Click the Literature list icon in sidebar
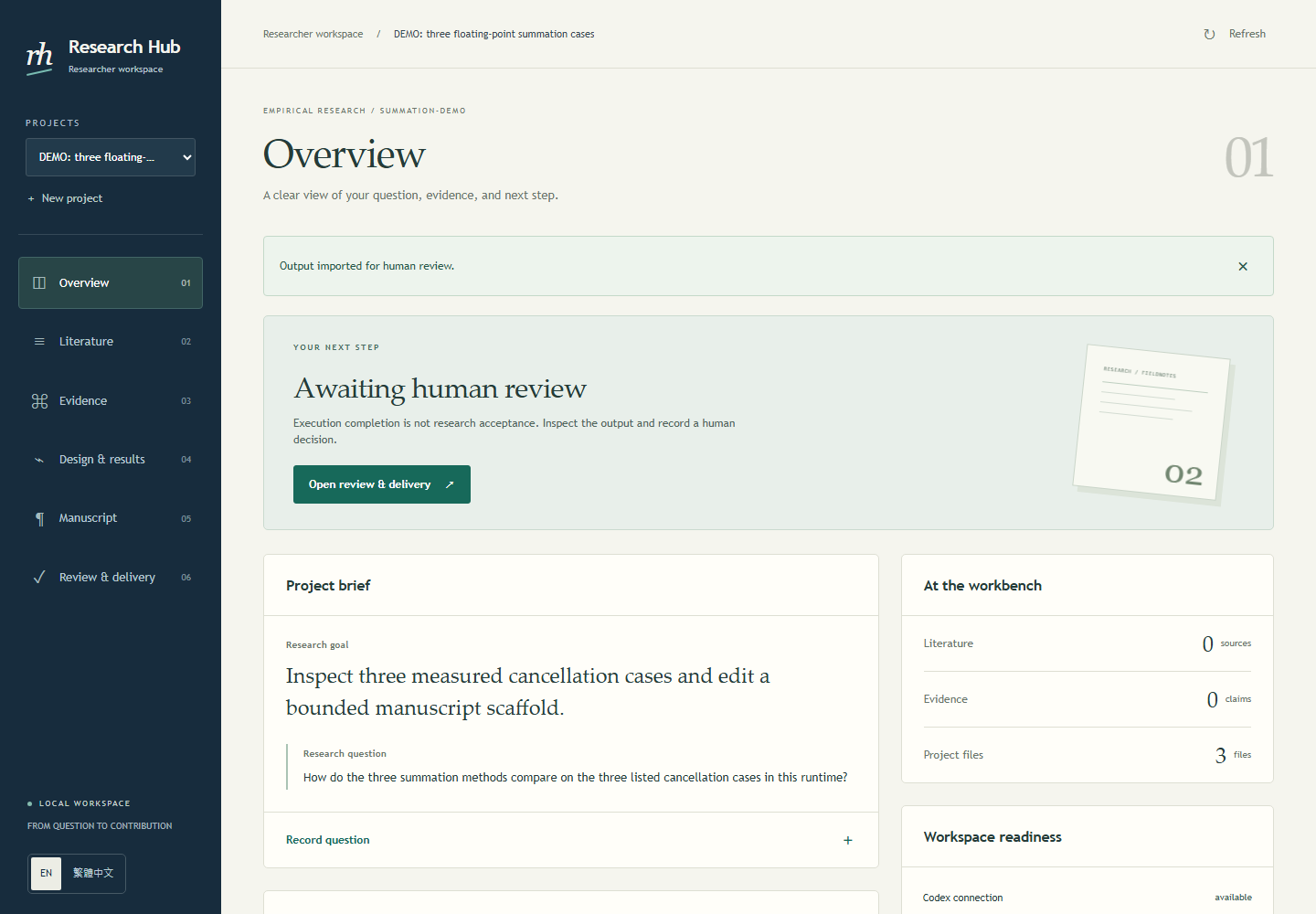 tap(39, 342)
